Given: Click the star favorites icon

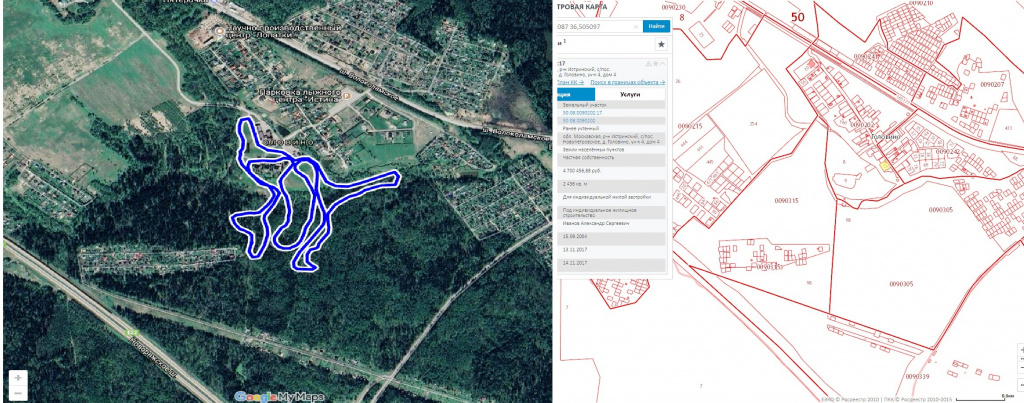Looking at the screenshot, I should click(x=661, y=44).
